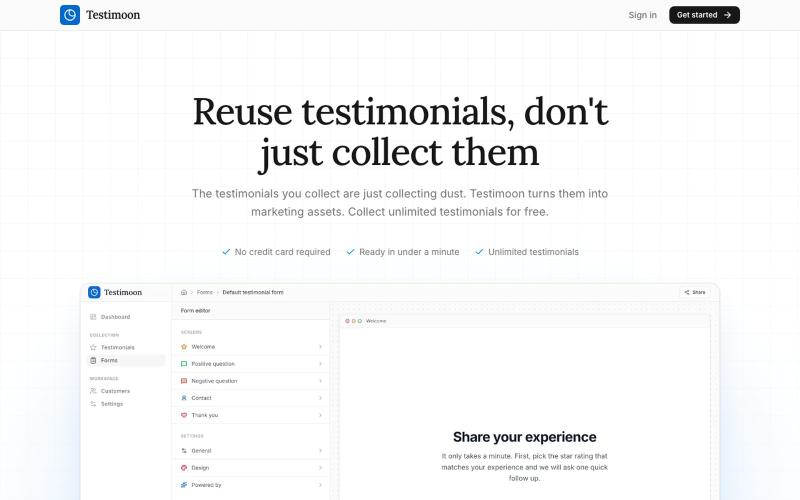Click the Thank you heart icon
The image size is (800, 500).
tap(184, 415)
